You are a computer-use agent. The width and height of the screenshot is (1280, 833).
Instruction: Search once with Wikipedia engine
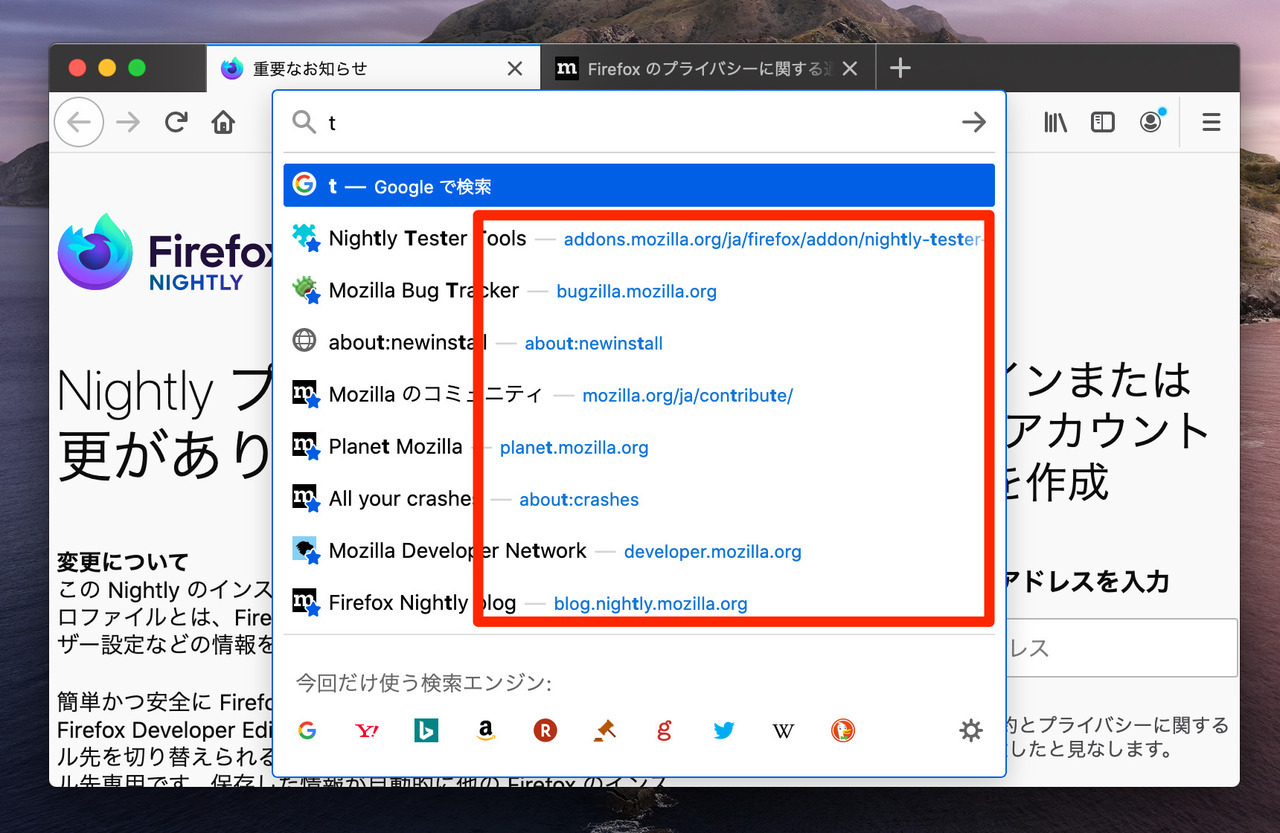click(783, 731)
